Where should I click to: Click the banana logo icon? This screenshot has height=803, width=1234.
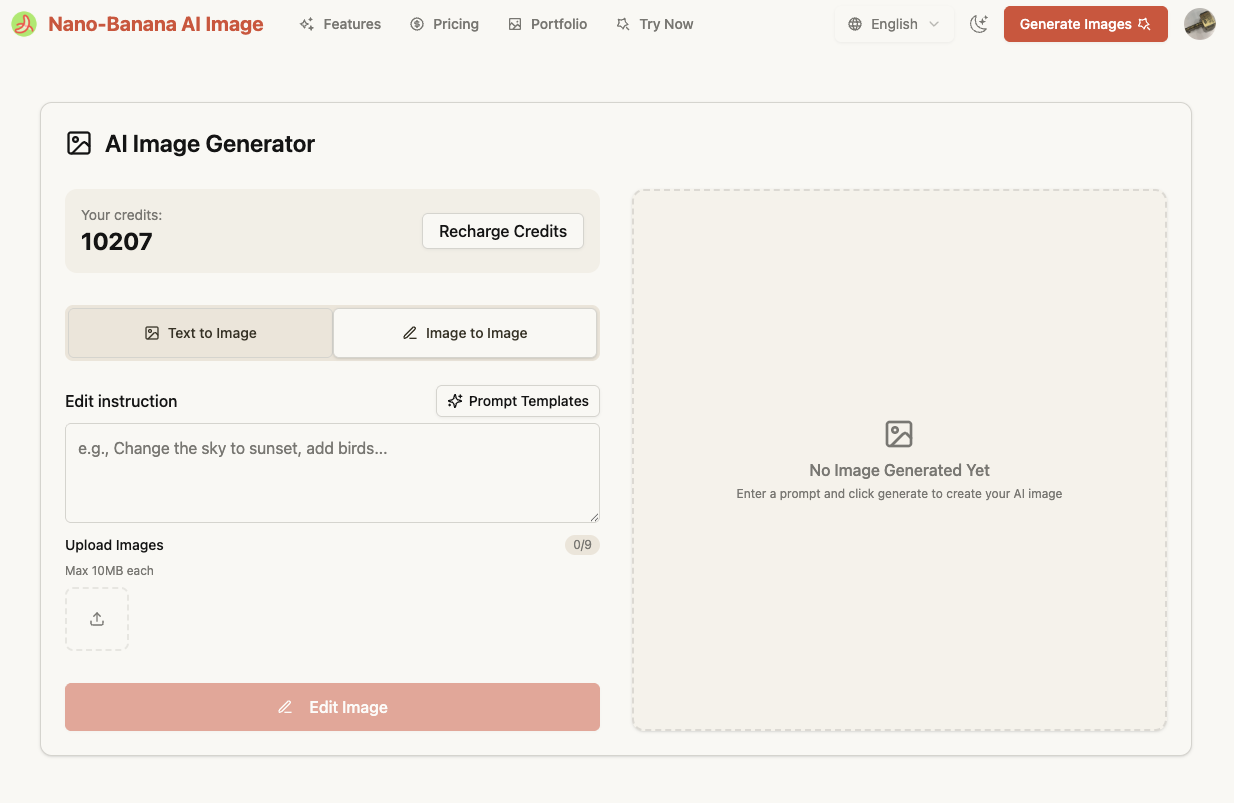point(24,24)
